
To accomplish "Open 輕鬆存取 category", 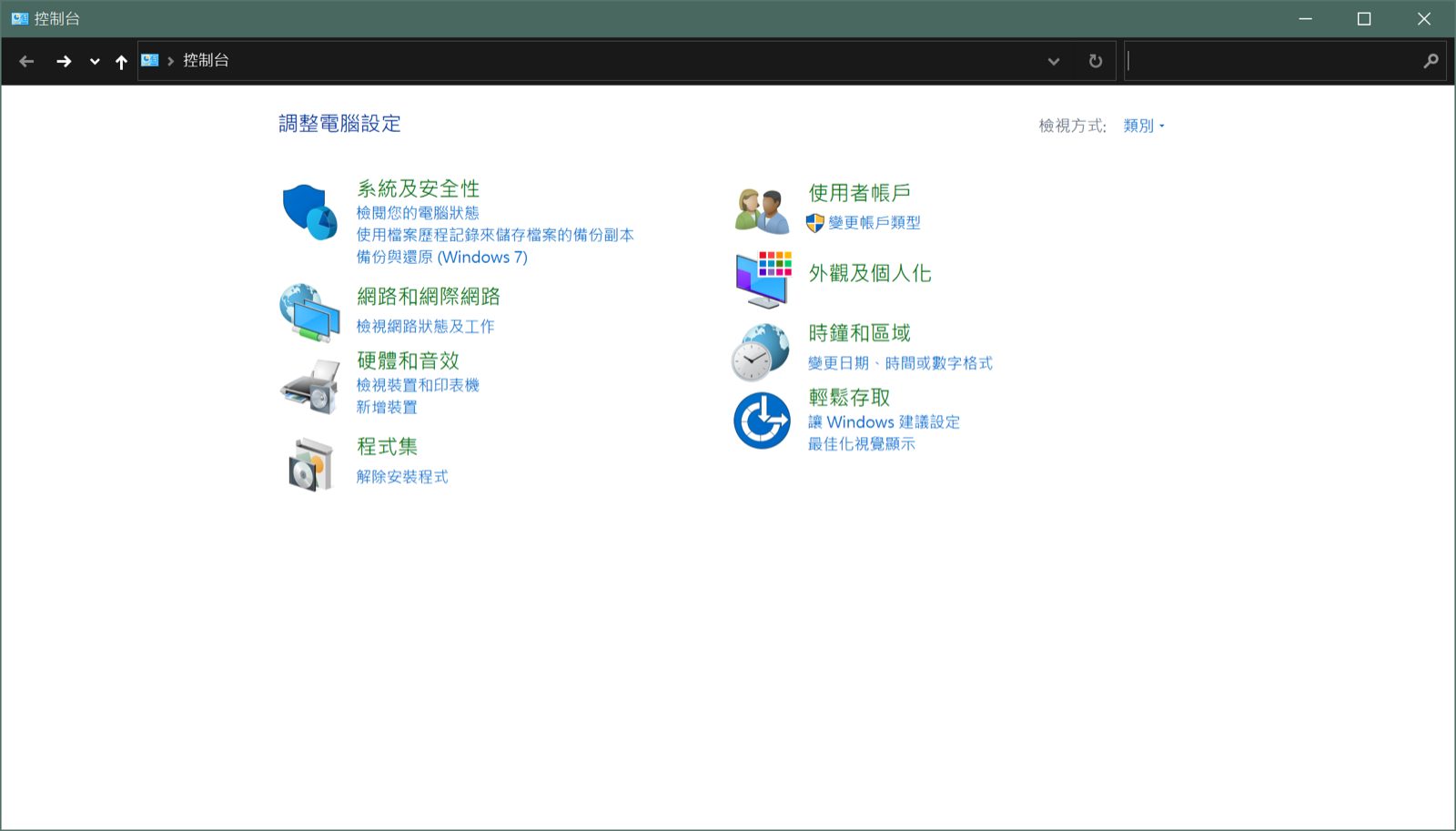I will pyautogui.click(x=850, y=398).
